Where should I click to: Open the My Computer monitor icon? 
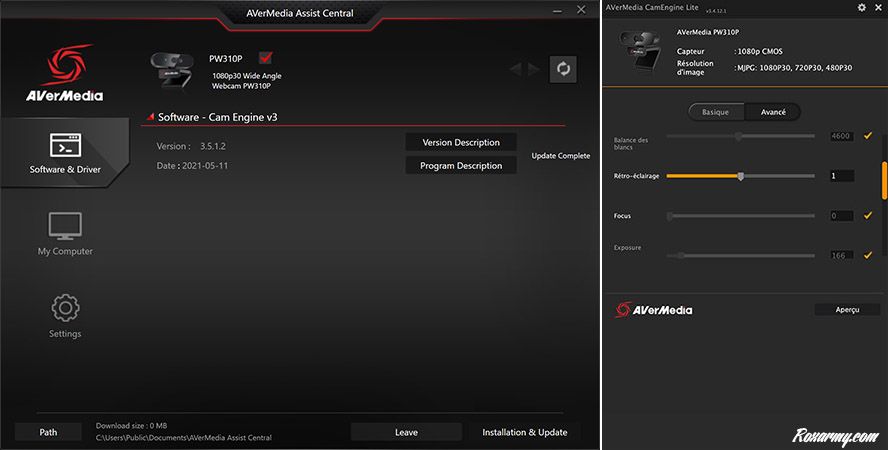tap(65, 226)
